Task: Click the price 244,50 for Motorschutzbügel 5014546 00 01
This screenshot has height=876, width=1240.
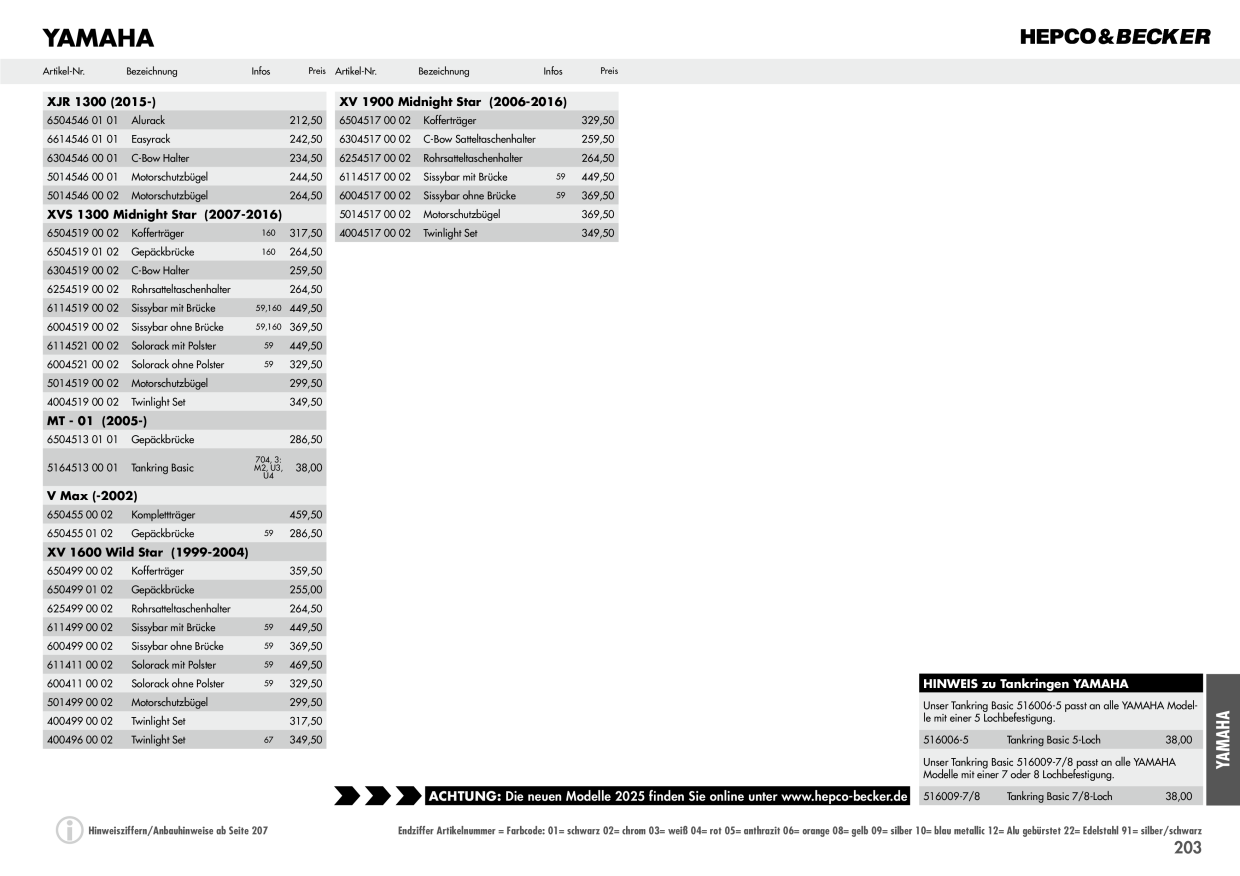Action: coord(306,177)
